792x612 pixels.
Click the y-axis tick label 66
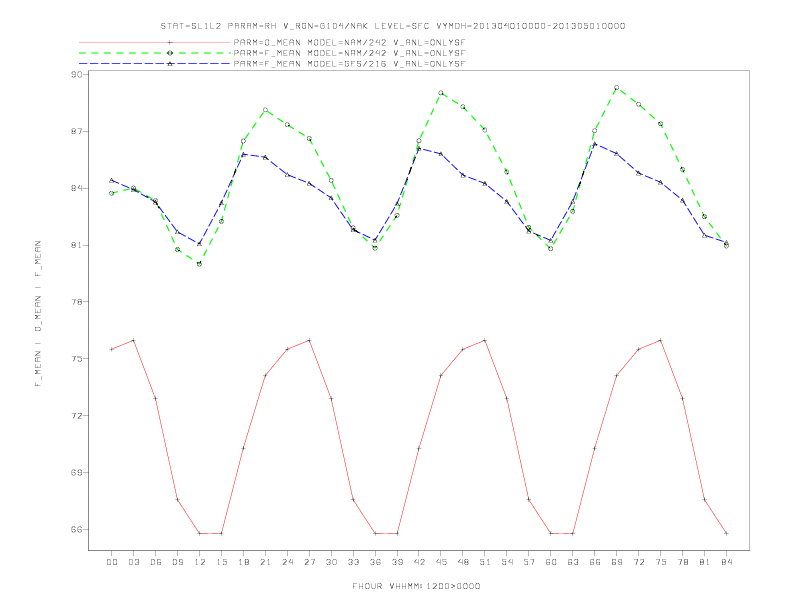[78, 530]
